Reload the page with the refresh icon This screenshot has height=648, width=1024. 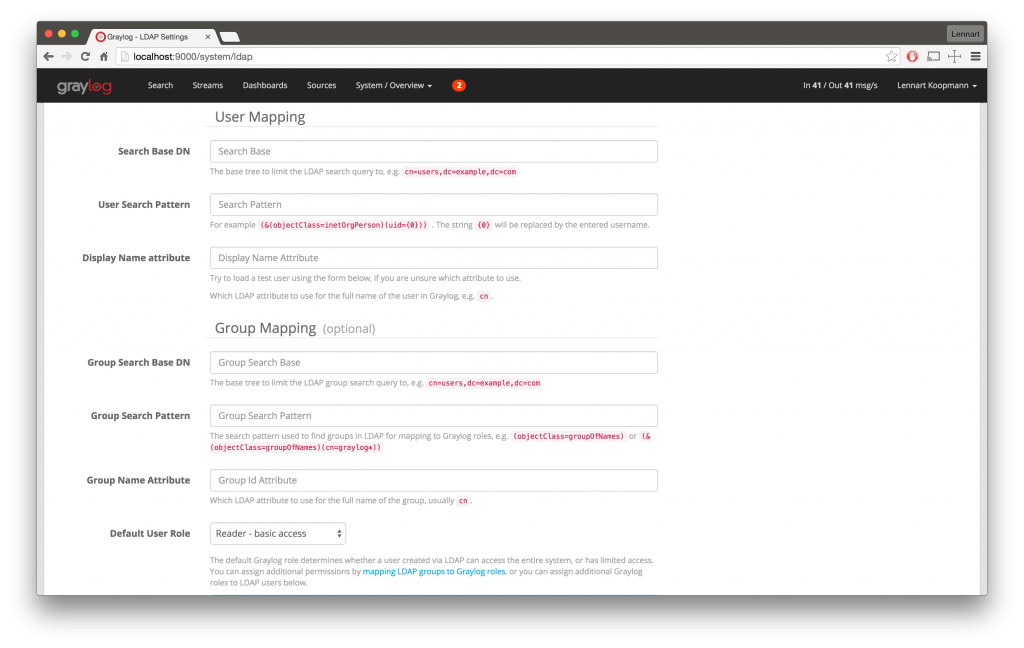pos(85,56)
